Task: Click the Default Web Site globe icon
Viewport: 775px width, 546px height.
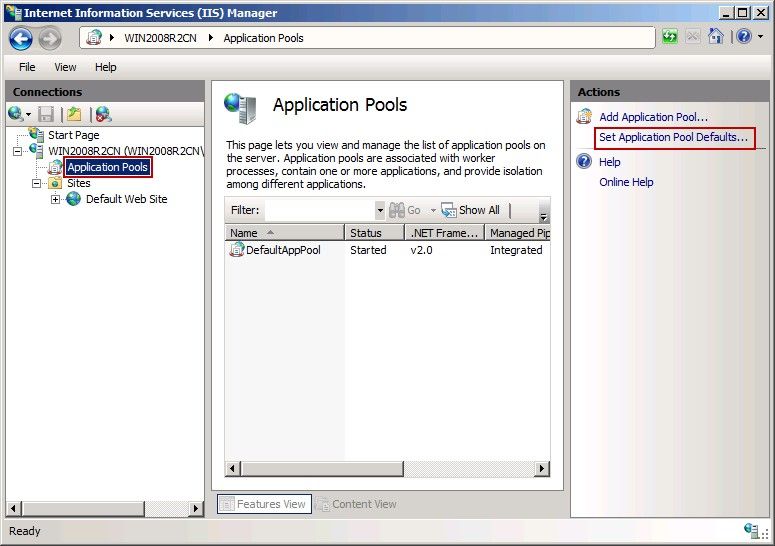Action: pos(74,199)
